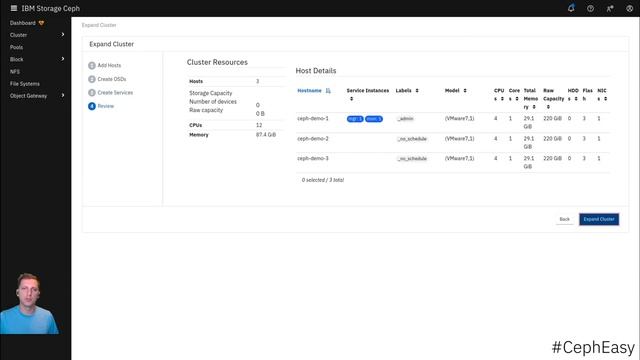The image size is (640, 360).
Task: Click the Memory 87.4 GiB value
Action: [266, 135]
